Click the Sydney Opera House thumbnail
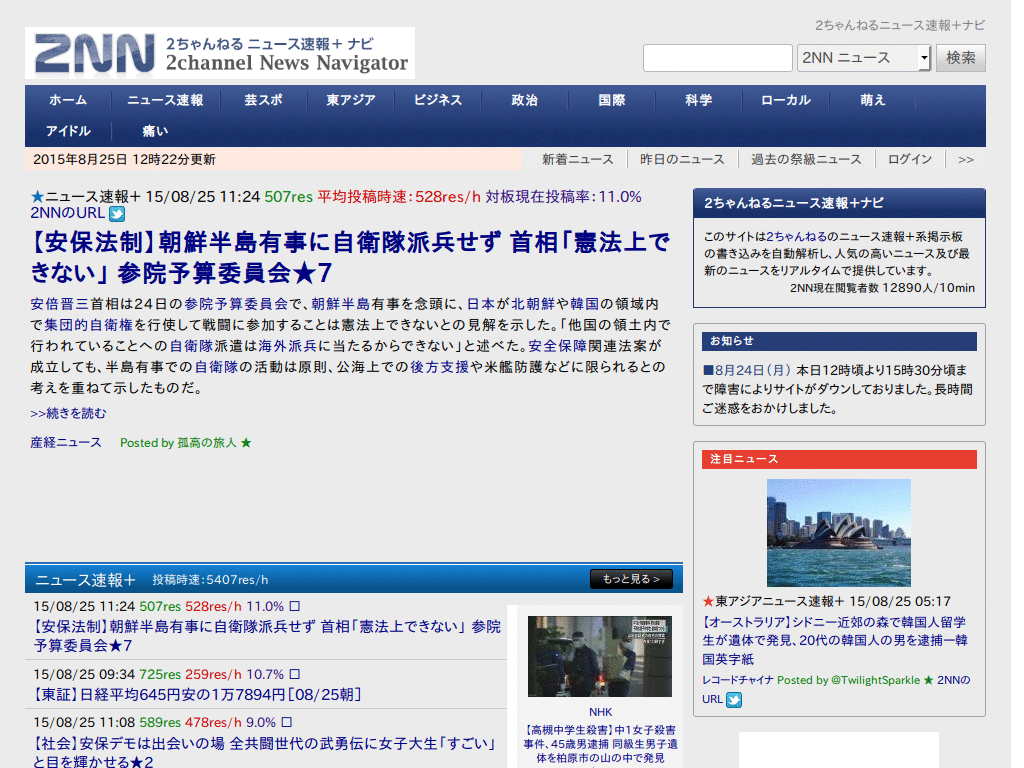 pyautogui.click(x=838, y=532)
